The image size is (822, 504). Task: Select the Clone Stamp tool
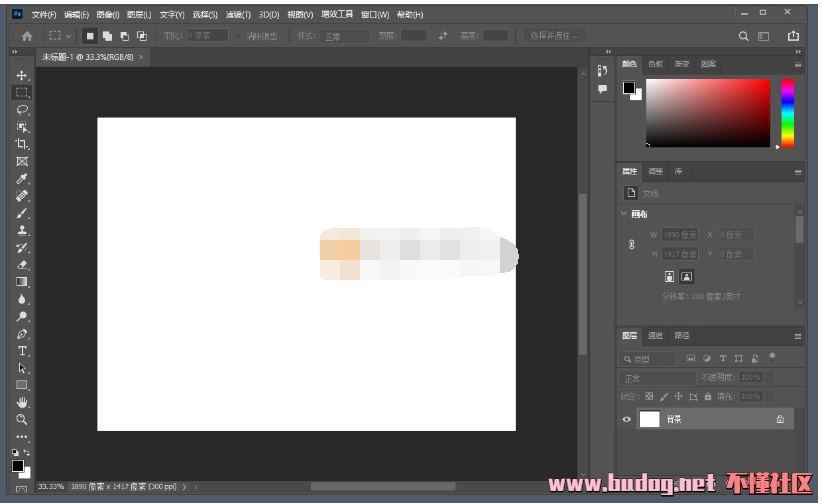[21, 230]
